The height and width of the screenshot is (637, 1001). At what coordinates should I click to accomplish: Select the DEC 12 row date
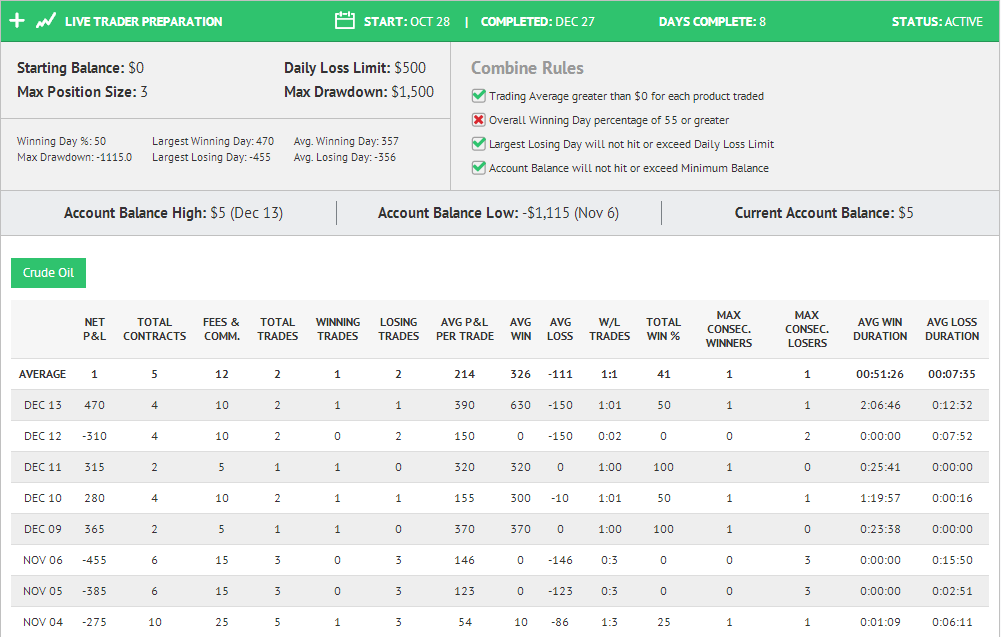(x=43, y=436)
